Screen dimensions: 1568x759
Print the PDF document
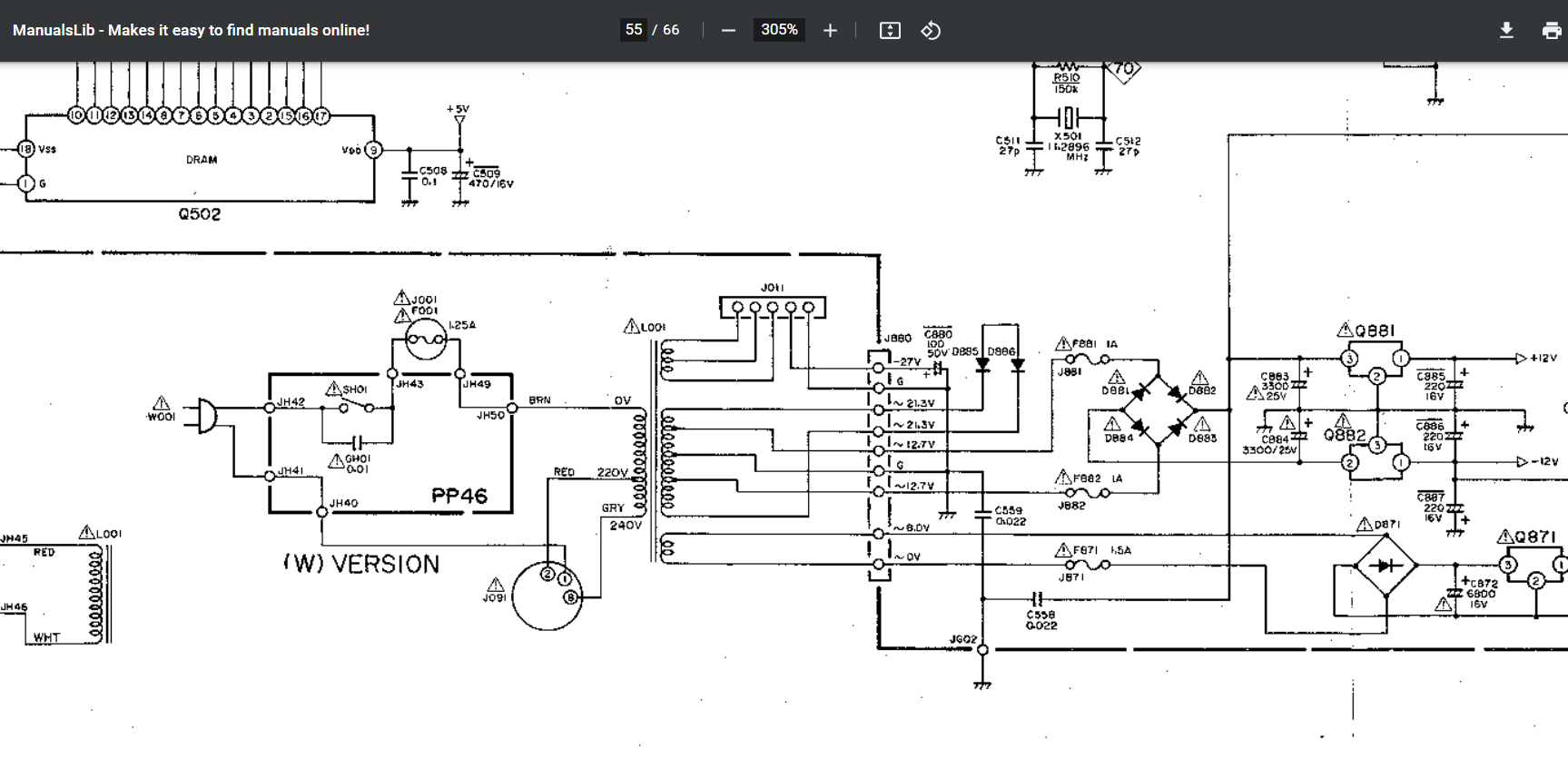pos(1552,30)
